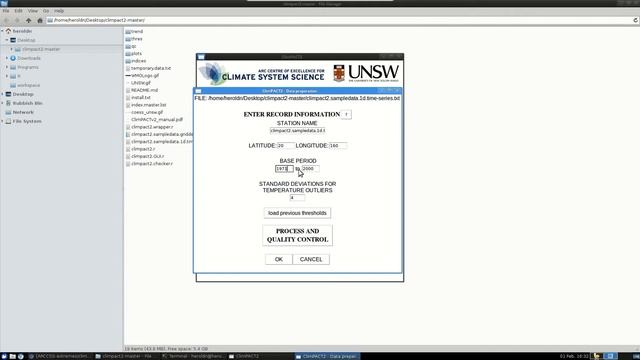Expand the climpact2-master tree node
This screenshot has height=360, width=640.
pos(11,49)
